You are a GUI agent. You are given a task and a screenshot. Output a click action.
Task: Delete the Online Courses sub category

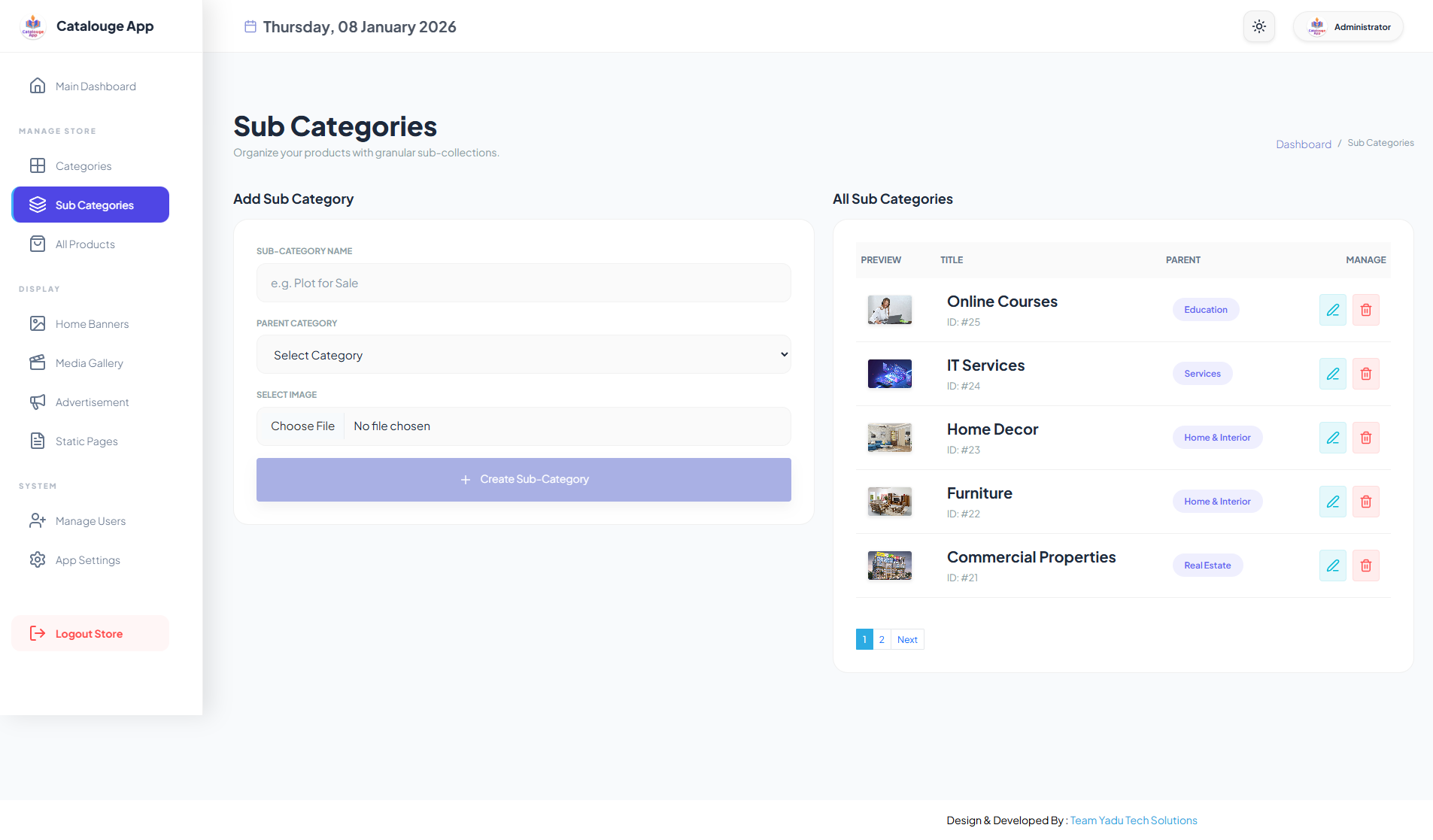pos(1366,310)
